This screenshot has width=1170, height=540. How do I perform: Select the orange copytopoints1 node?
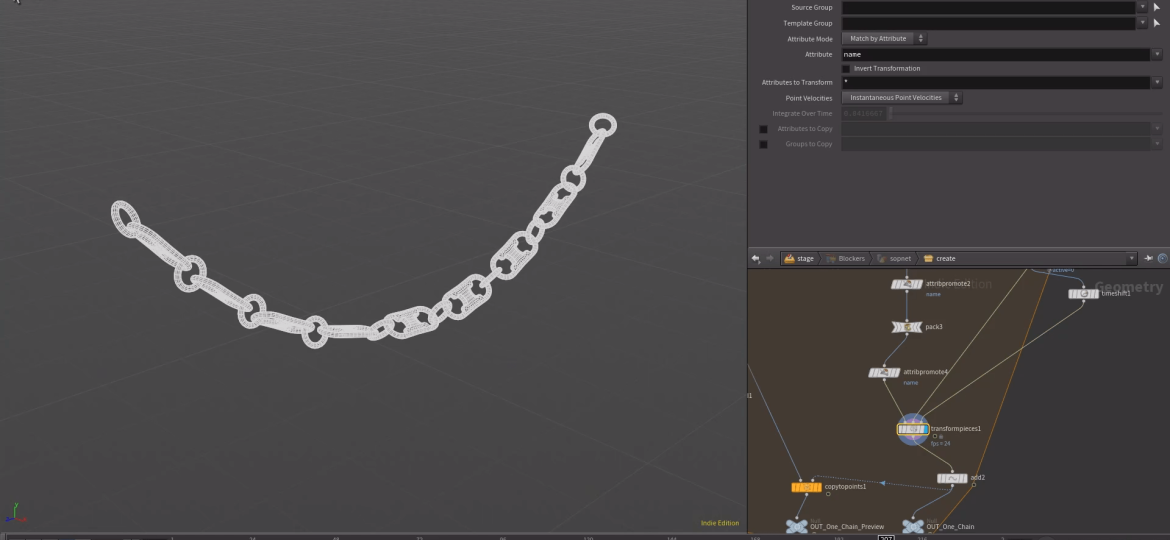point(805,487)
